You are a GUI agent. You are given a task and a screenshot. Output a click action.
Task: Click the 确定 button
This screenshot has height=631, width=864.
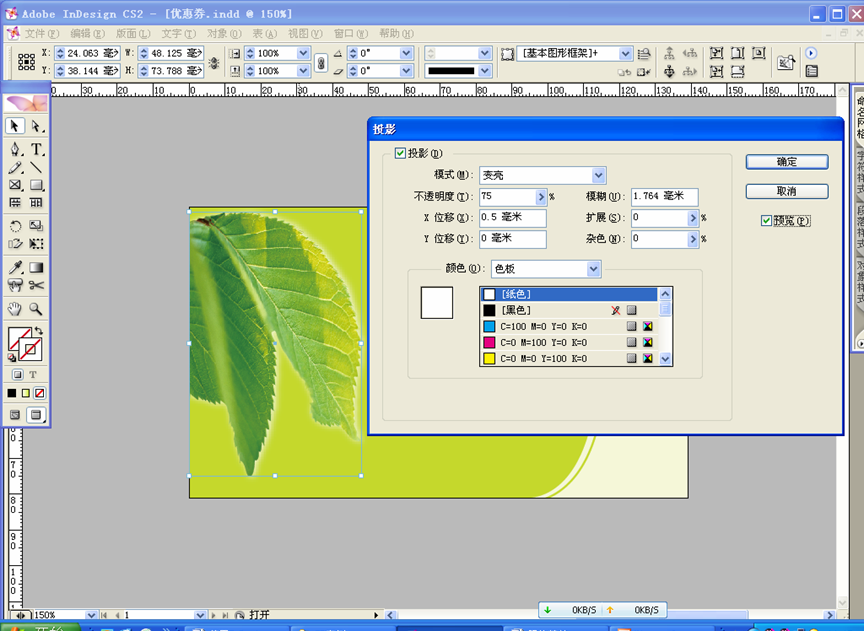786,161
